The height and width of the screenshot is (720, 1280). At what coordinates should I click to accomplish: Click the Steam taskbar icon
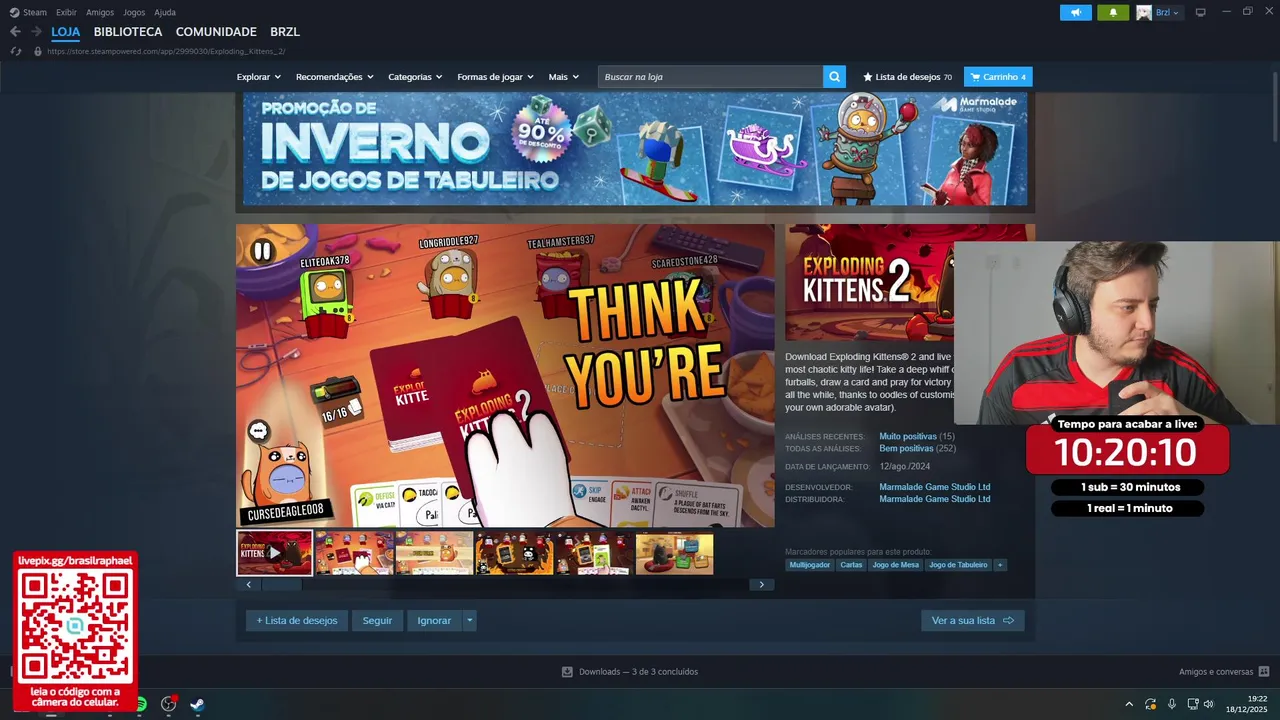pyautogui.click(x=198, y=705)
